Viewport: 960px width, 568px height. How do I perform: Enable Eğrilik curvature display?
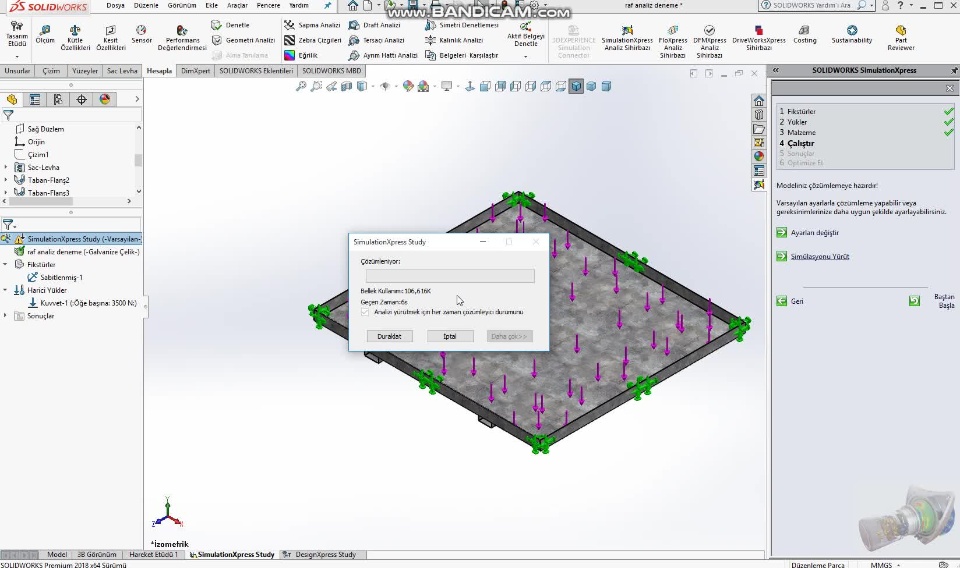(x=301, y=55)
